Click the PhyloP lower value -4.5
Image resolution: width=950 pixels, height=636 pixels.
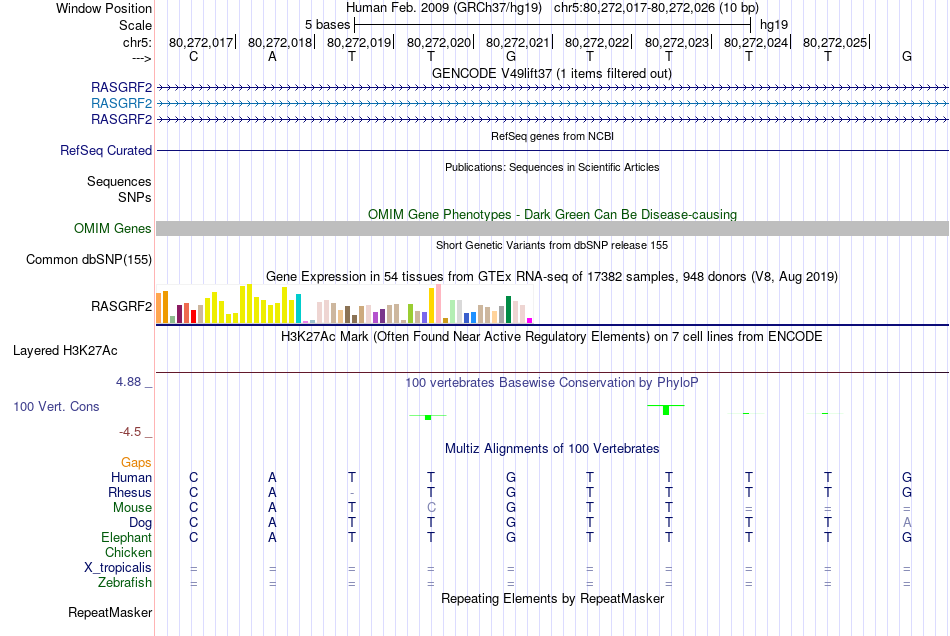130,431
